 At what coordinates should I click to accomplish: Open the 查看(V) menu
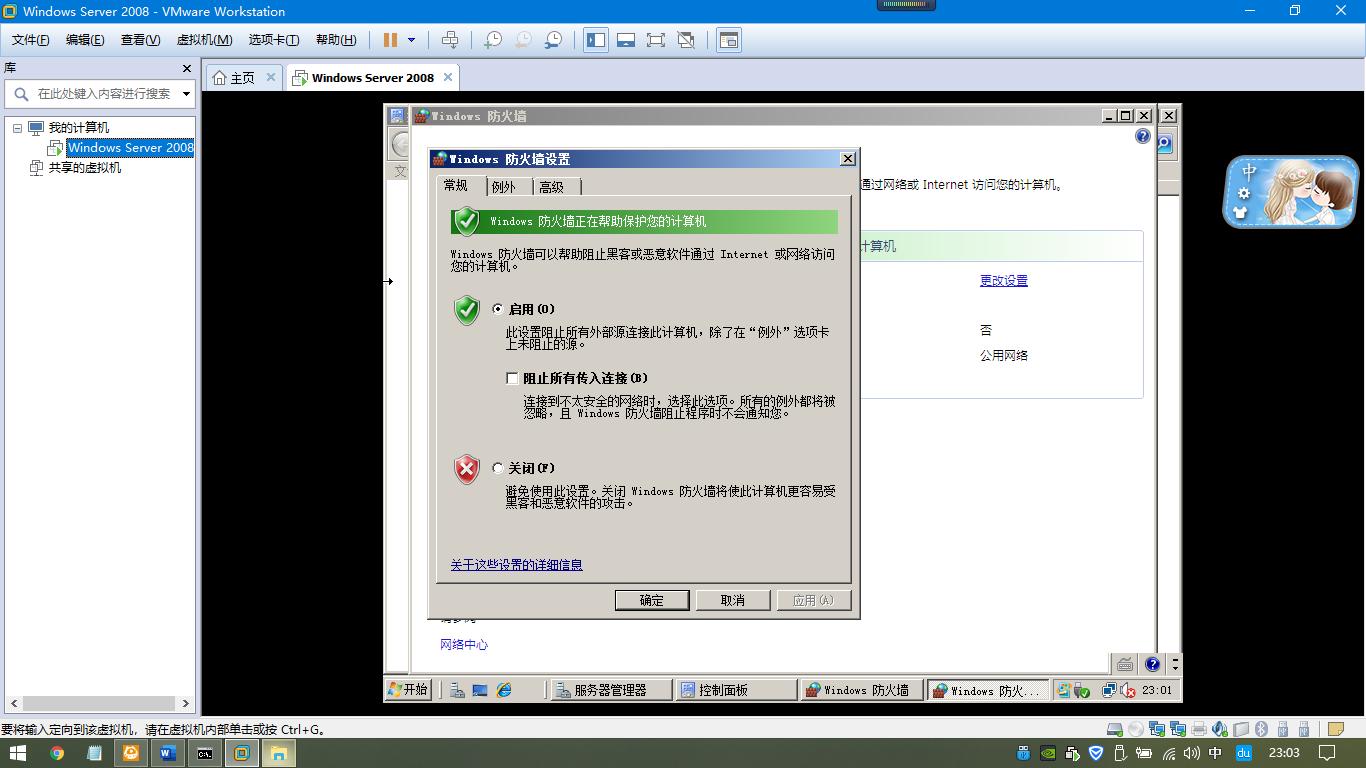(x=140, y=40)
